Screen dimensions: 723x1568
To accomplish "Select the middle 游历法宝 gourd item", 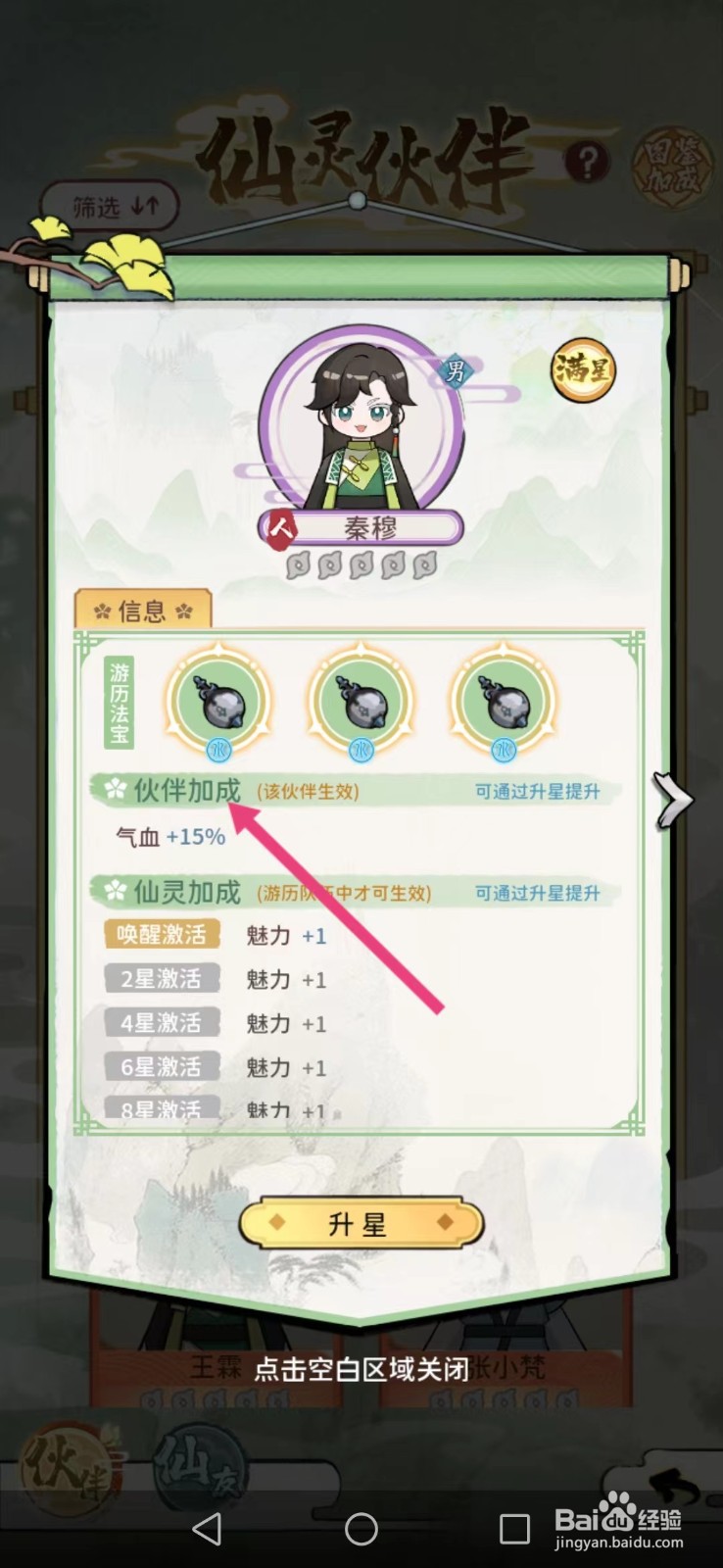I will pos(361,702).
